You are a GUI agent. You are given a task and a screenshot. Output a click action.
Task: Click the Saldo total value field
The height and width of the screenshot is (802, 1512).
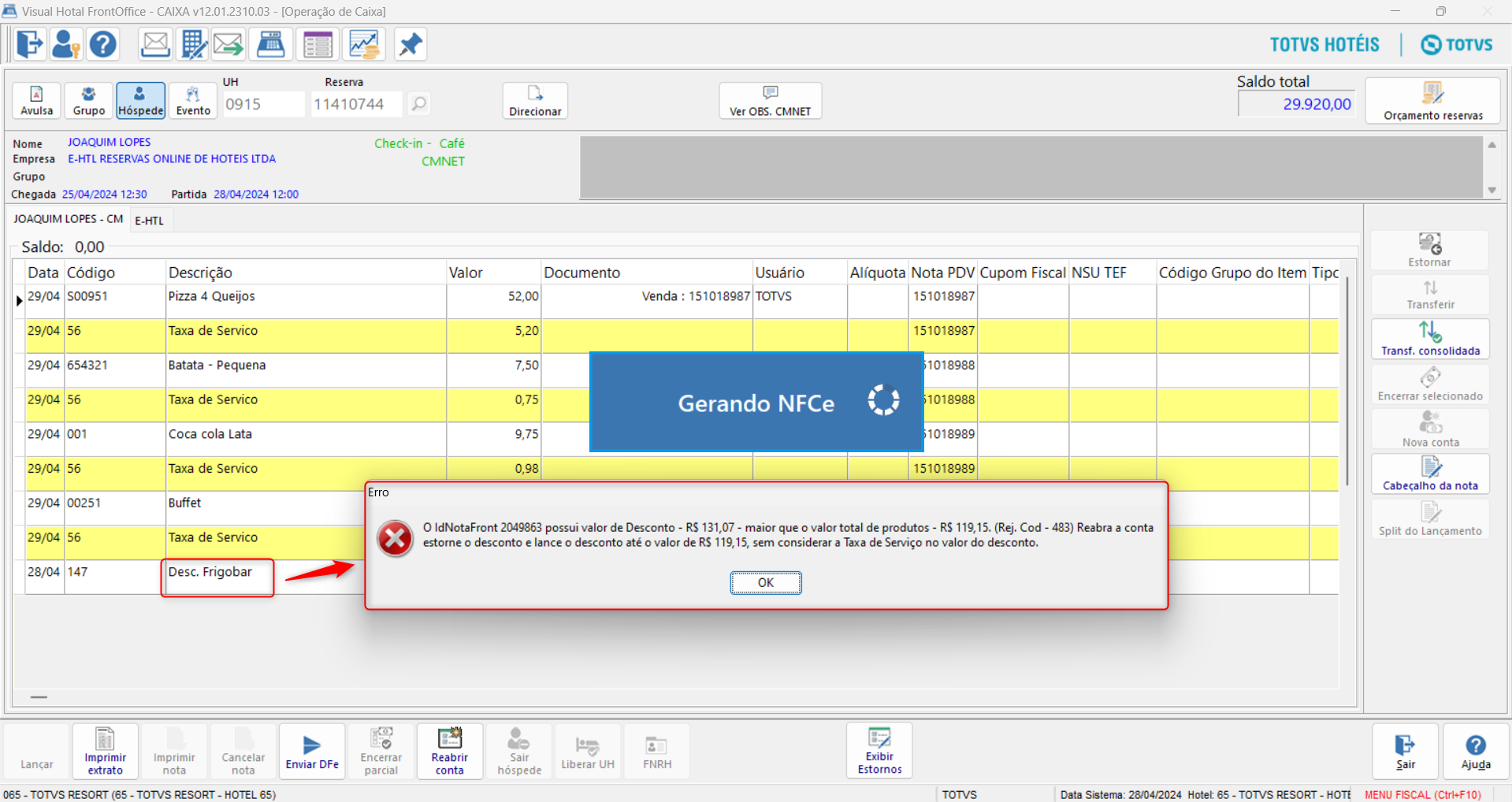(x=1297, y=104)
